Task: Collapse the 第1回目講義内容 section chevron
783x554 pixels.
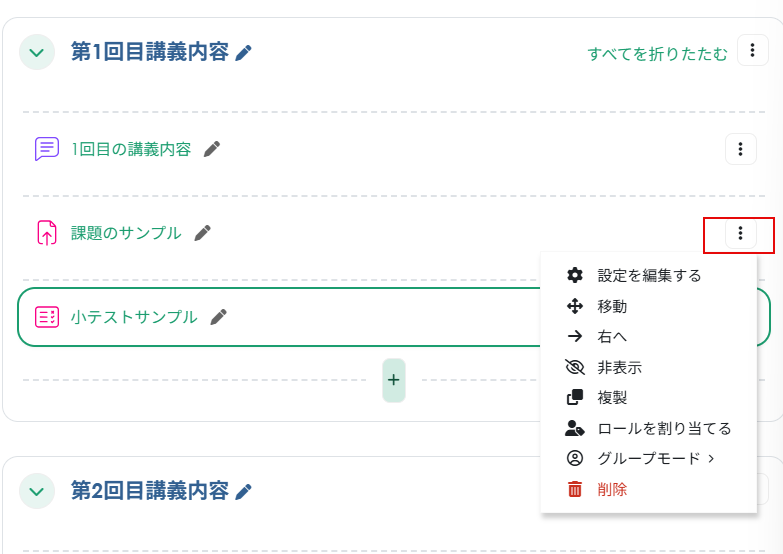Action: pyautogui.click(x=37, y=52)
